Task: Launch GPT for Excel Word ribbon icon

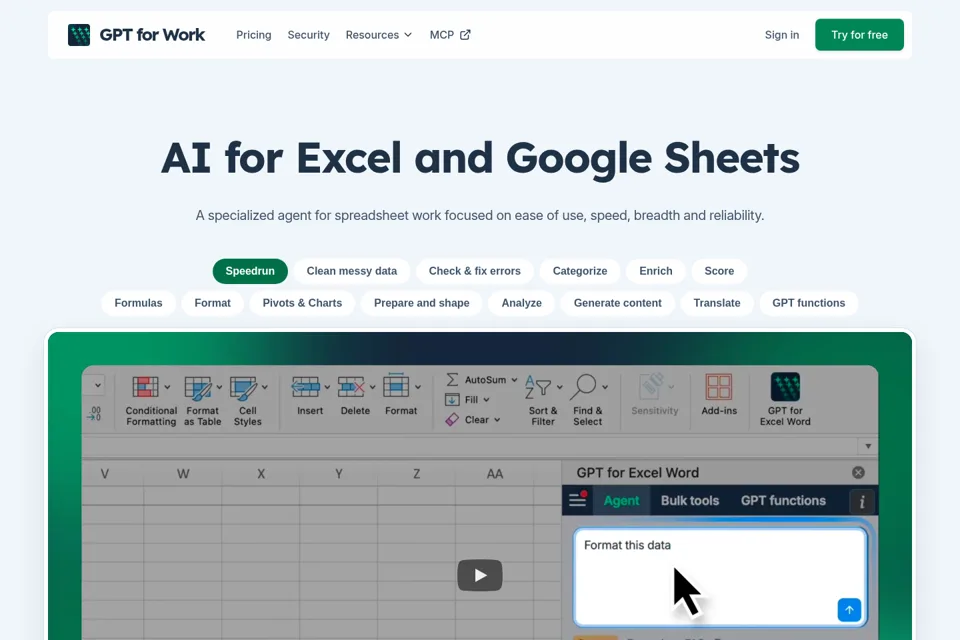Action: point(786,386)
